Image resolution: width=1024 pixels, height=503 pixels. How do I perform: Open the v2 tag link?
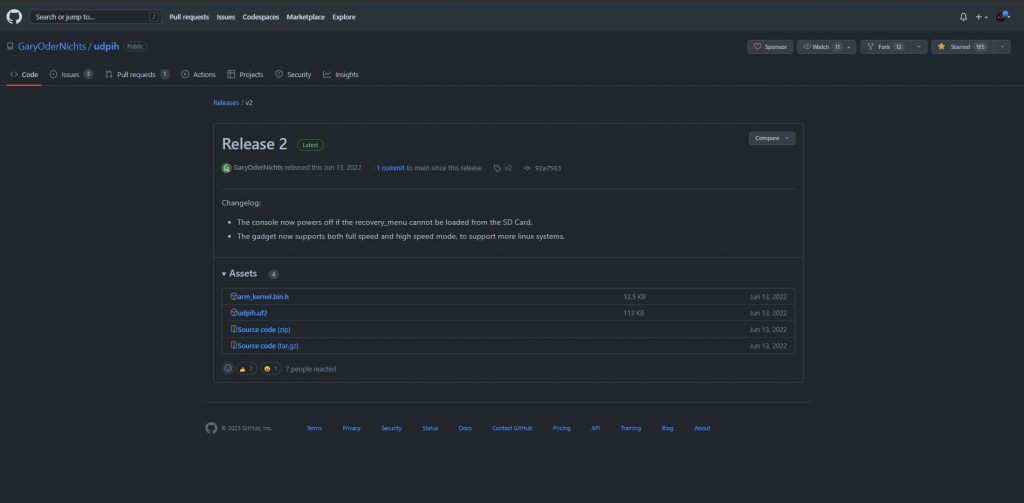coord(503,168)
